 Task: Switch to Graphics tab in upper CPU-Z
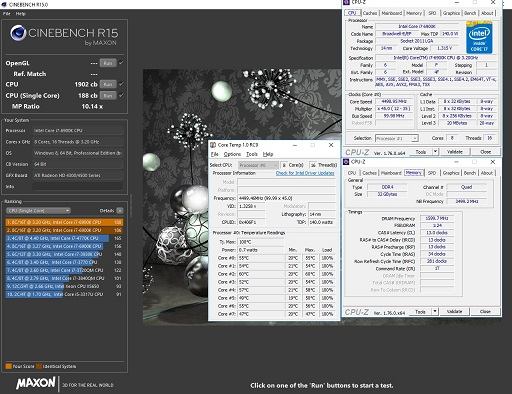pos(451,13)
